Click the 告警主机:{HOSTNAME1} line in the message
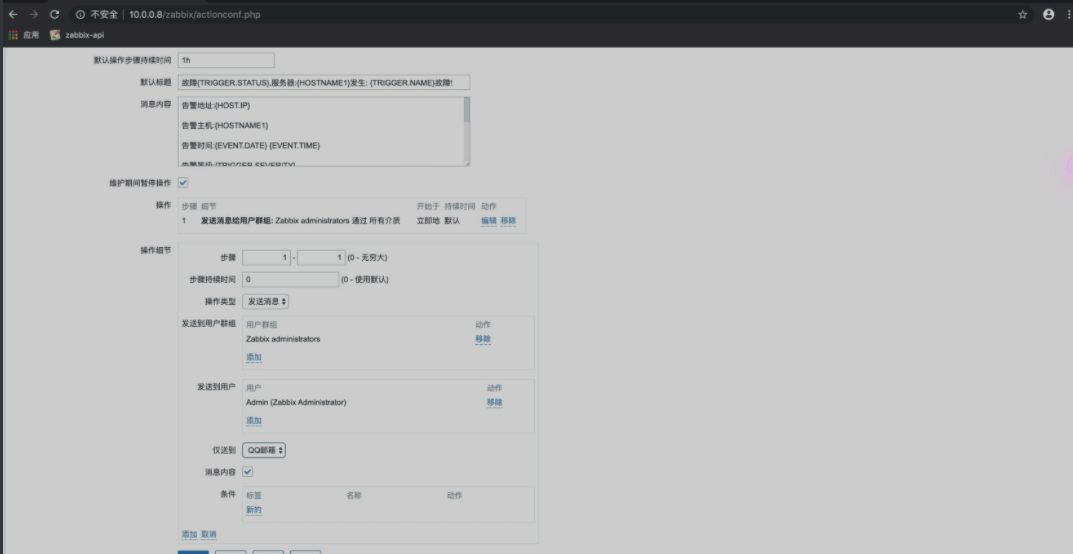 click(225, 126)
